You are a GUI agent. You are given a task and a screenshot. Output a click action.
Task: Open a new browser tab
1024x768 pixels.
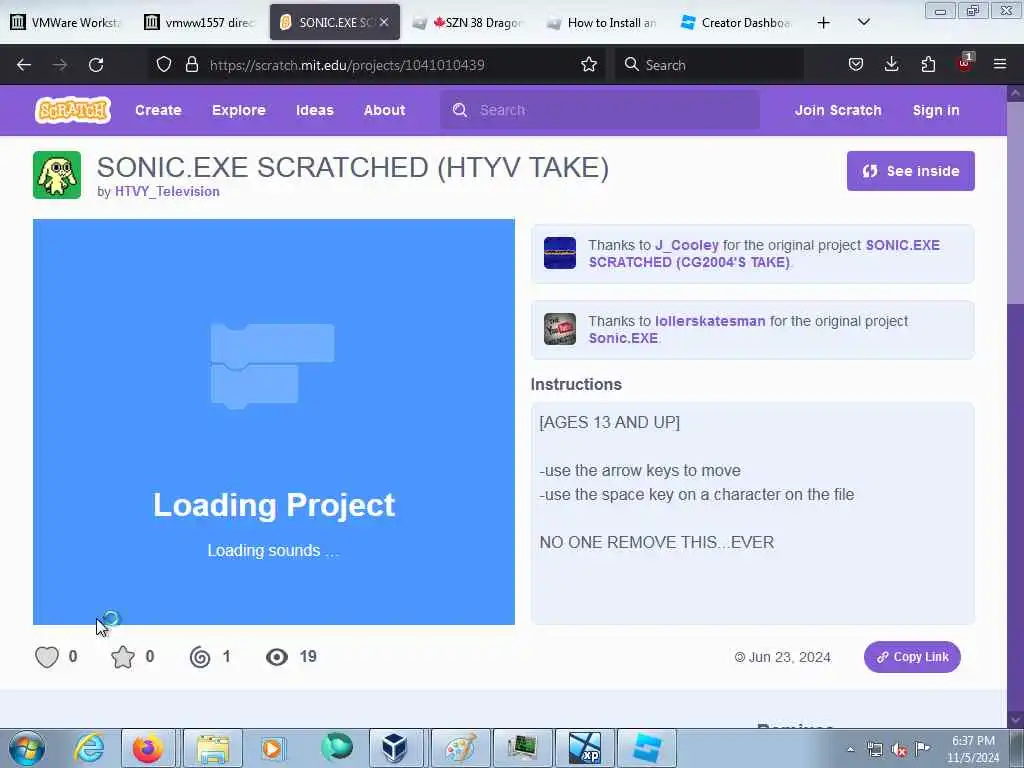[x=824, y=23]
